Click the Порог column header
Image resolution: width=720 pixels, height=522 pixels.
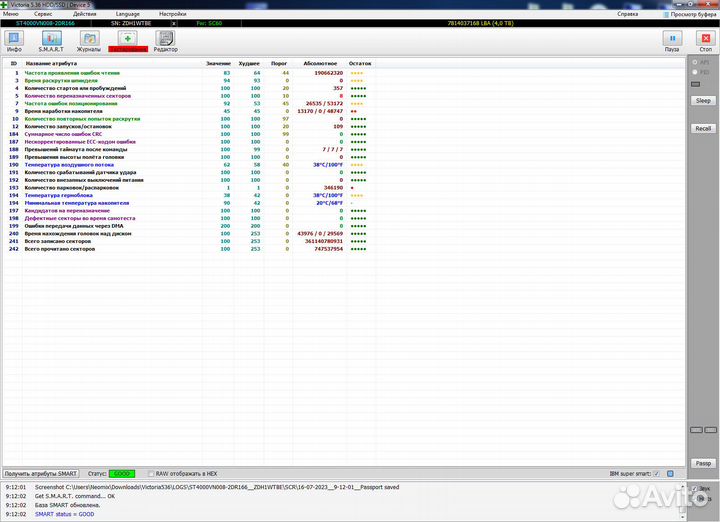[279, 63]
